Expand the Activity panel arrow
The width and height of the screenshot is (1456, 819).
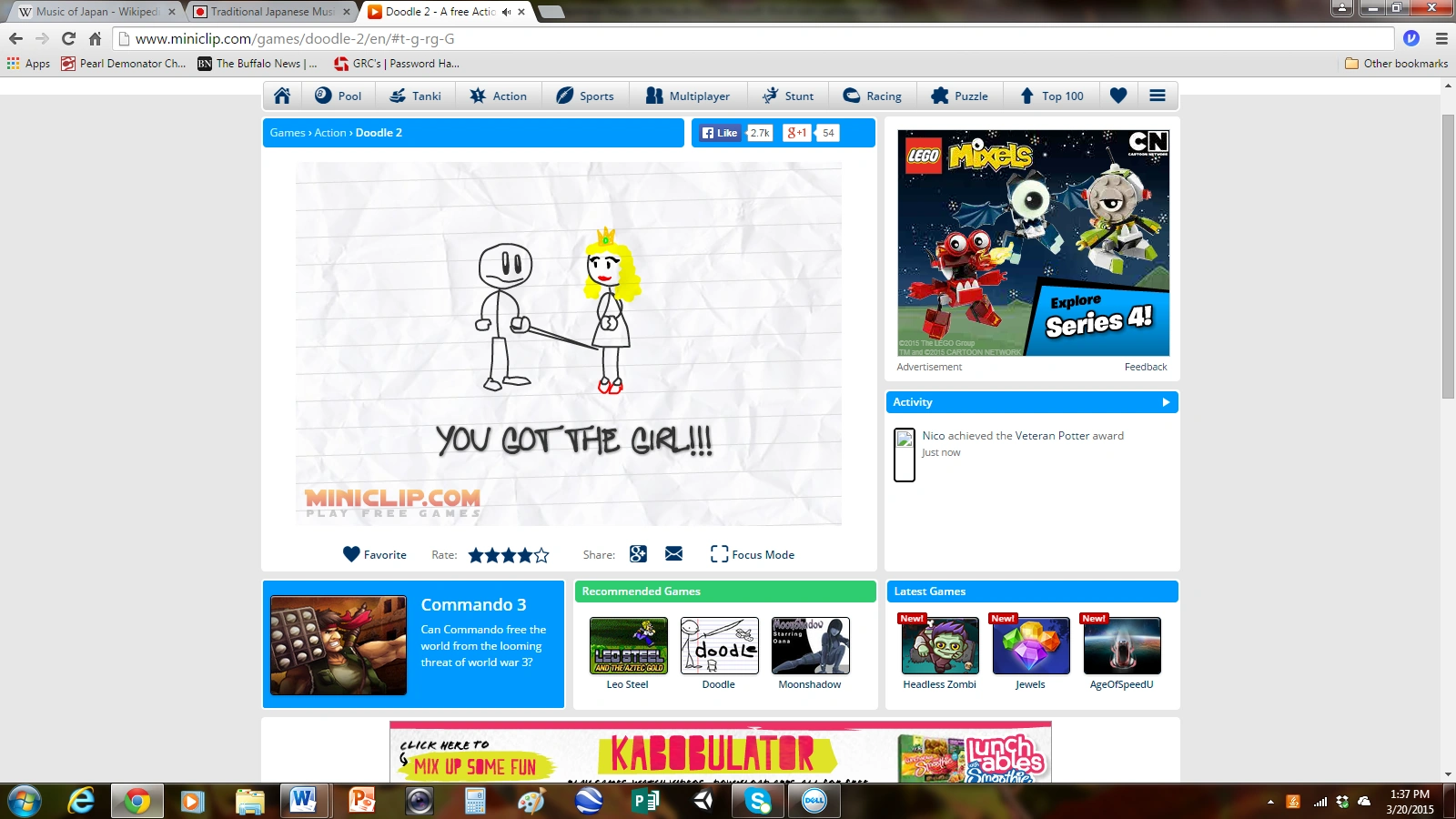click(x=1166, y=402)
